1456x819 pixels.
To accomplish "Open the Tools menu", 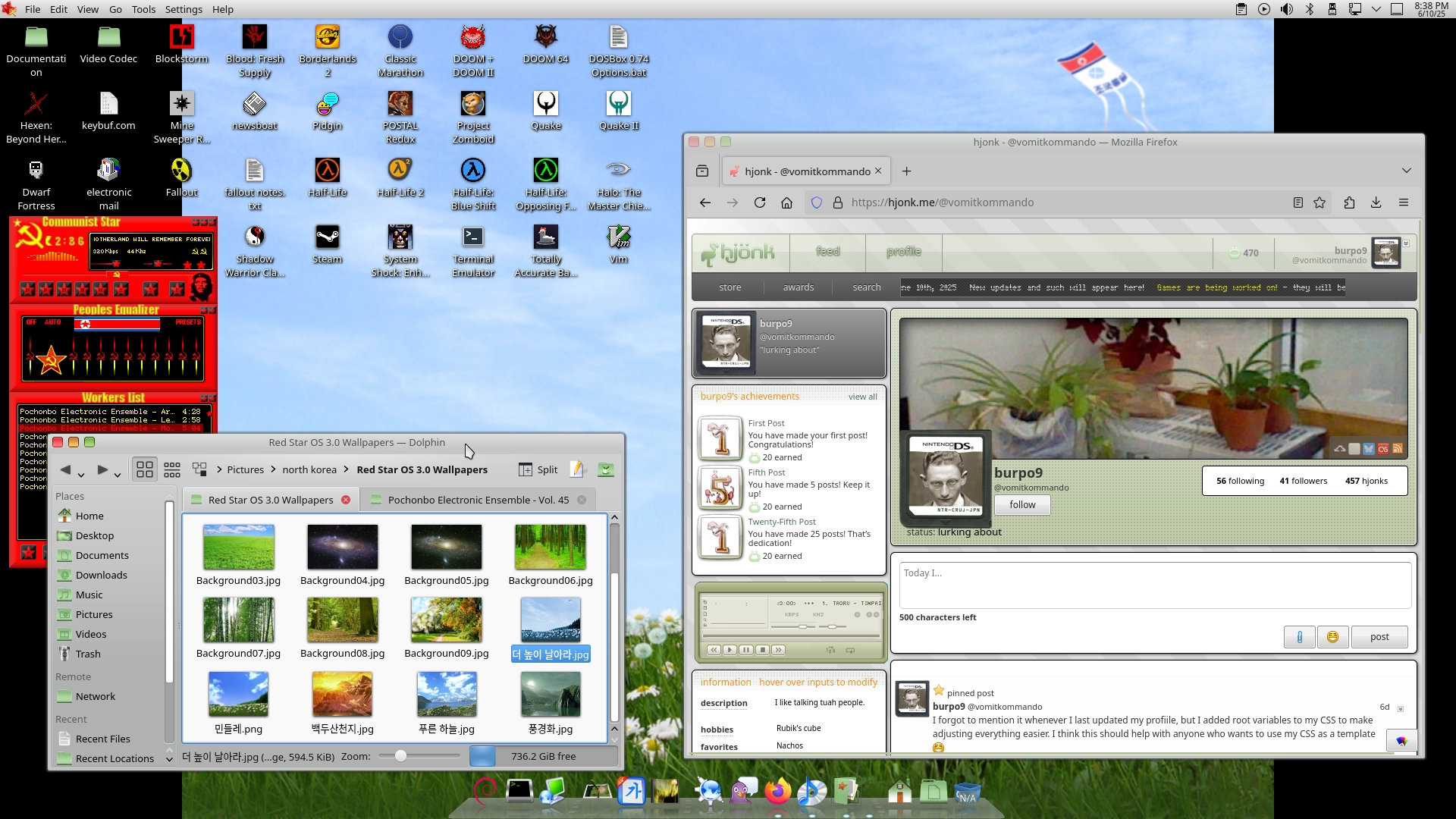I will (x=143, y=9).
